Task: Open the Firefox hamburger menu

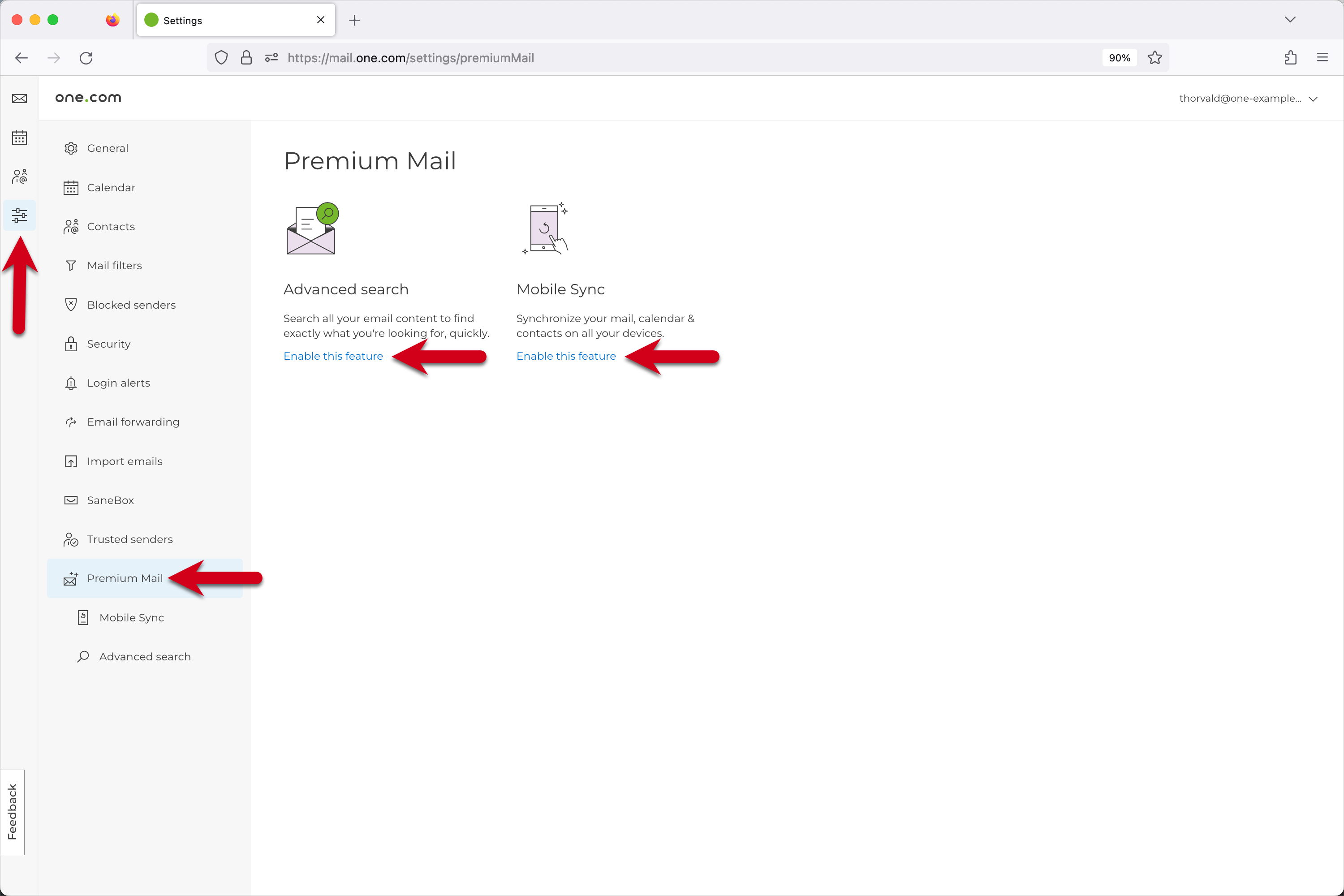Action: click(1323, 57)
